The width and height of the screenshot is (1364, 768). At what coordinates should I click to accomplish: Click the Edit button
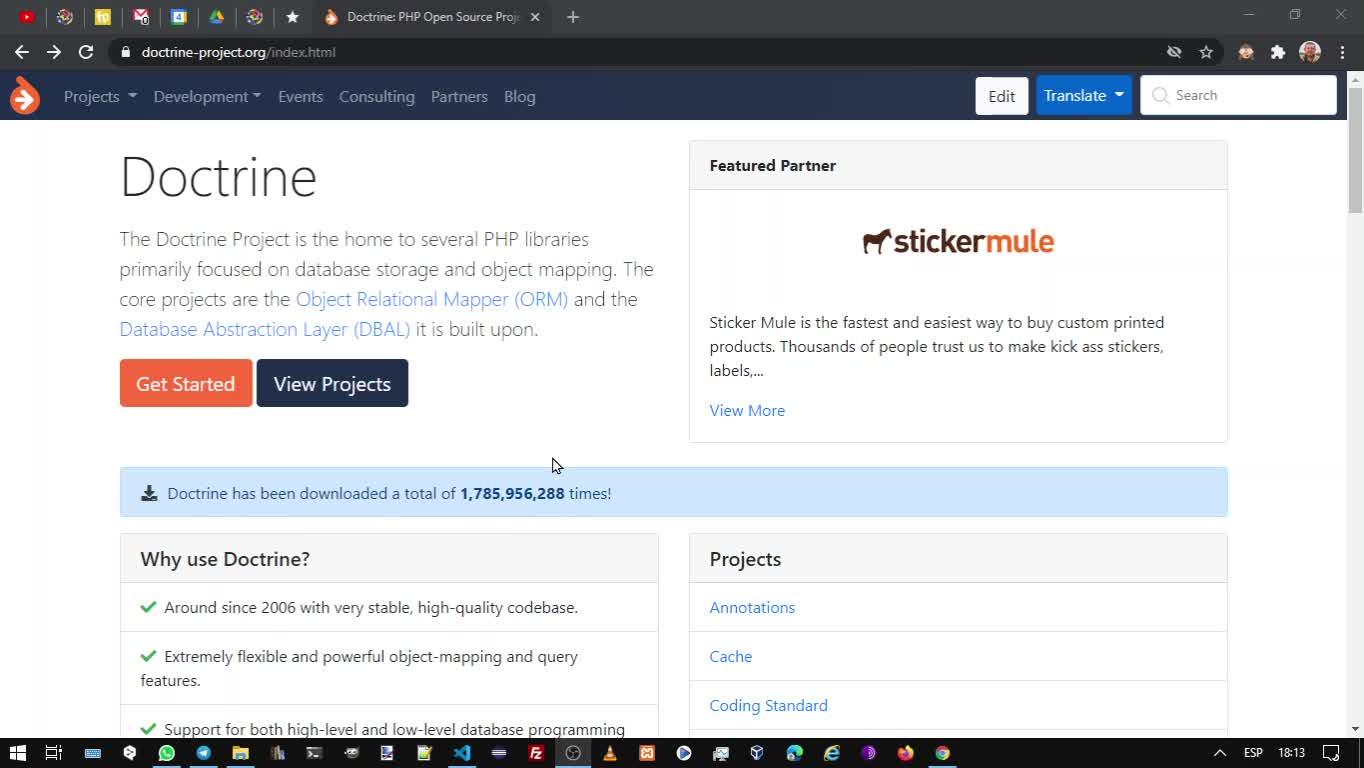tap(1001, 96)
